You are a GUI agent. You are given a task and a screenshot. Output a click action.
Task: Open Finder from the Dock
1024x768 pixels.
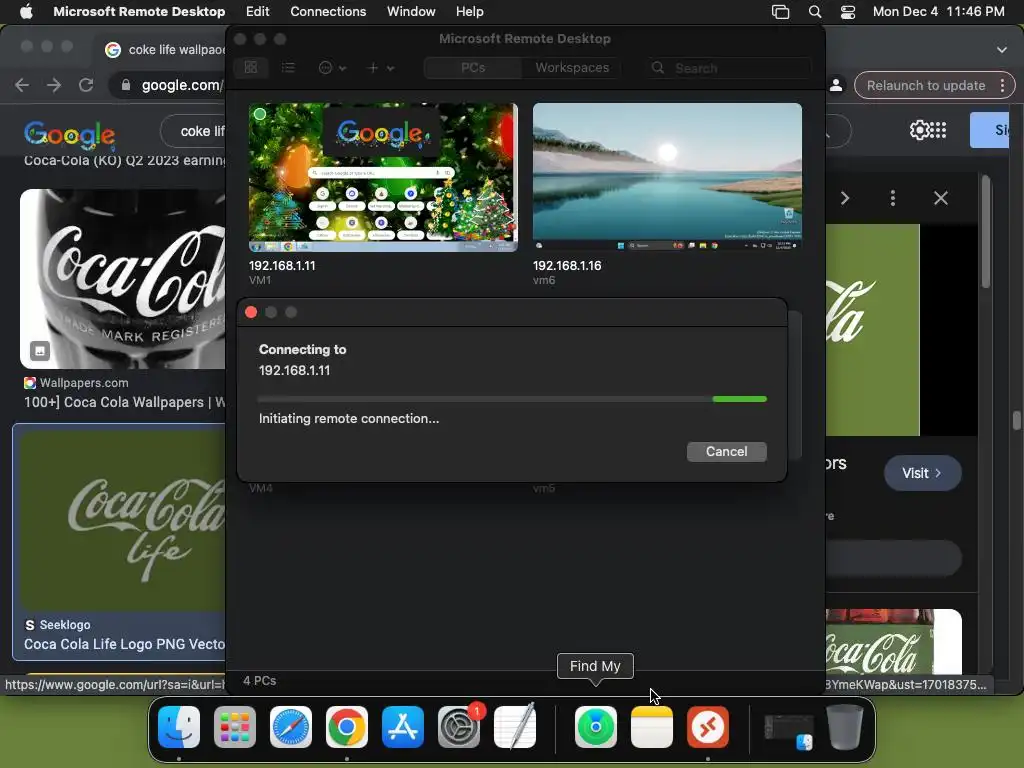click(179, 727)
